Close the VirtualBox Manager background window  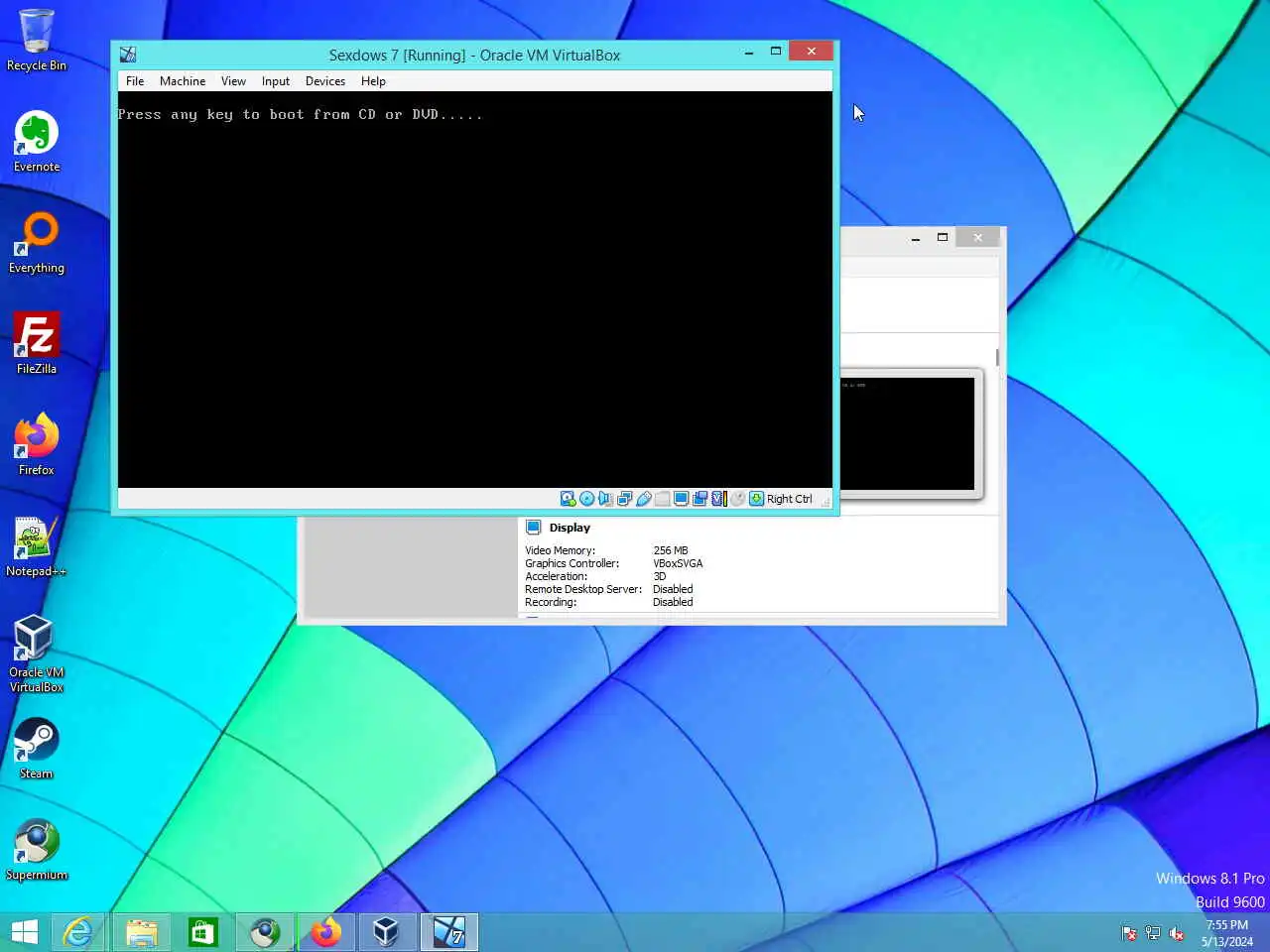click(977, 237)
